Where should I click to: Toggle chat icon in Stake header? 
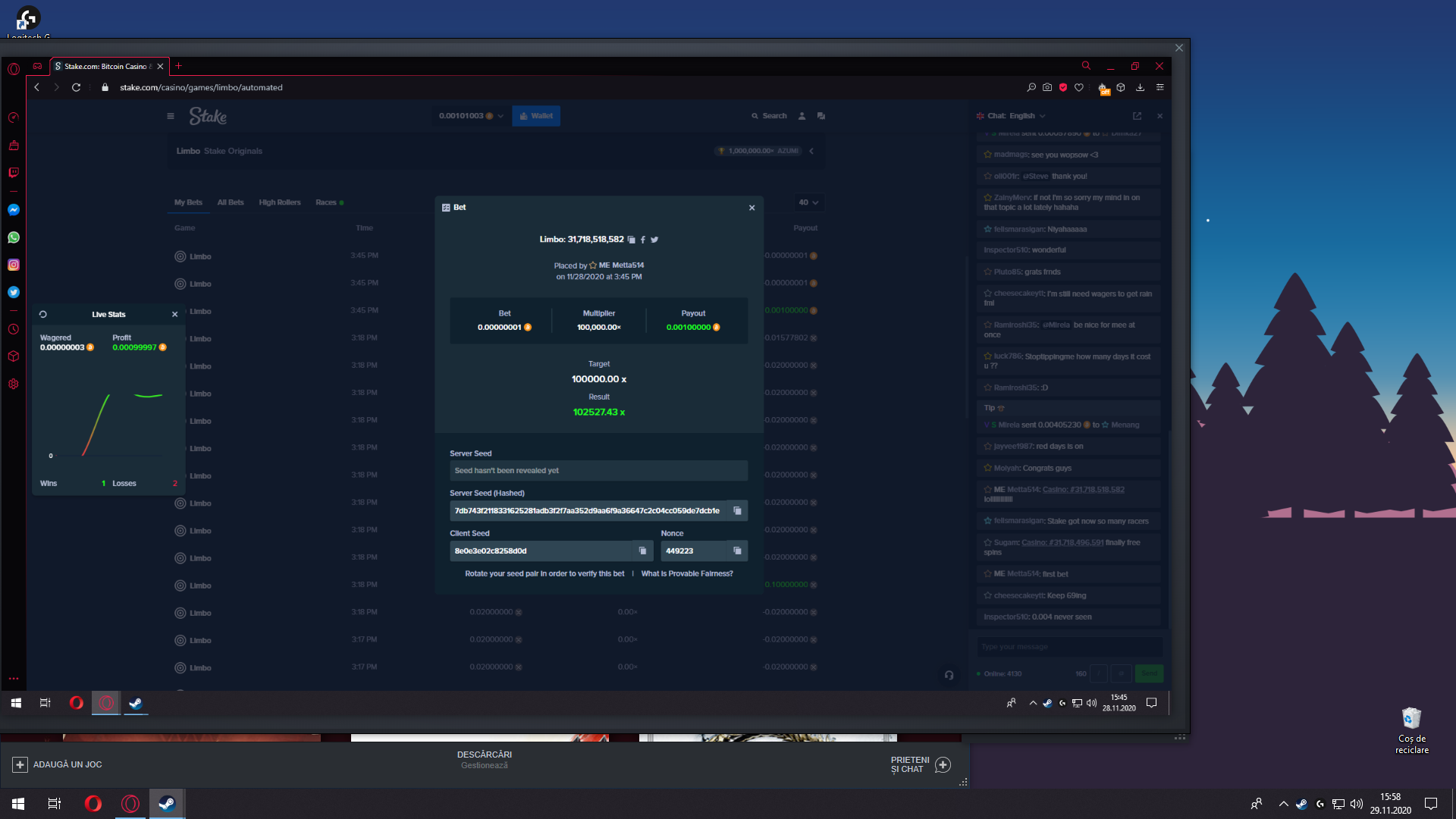tap(821, 116)
